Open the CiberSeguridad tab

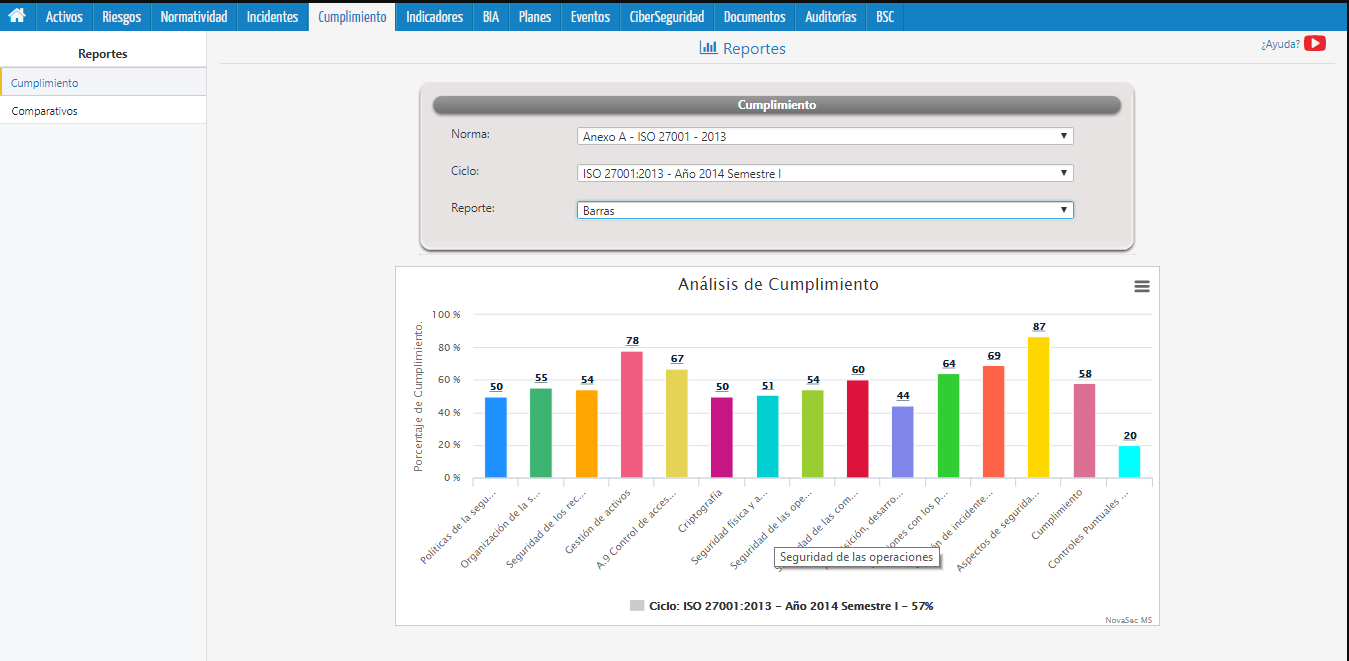(666, 16)
